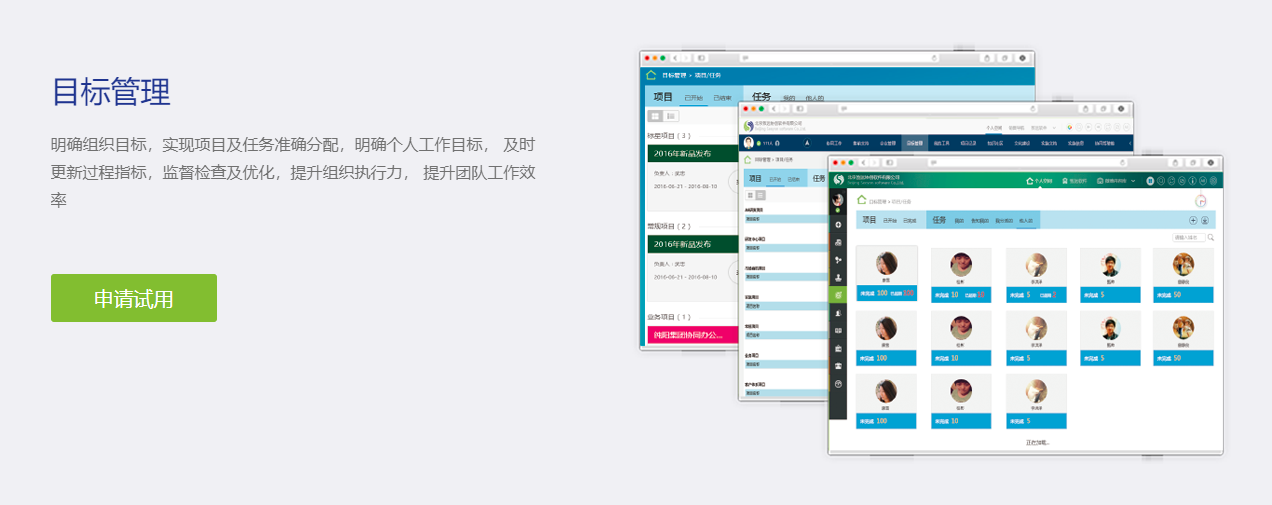Expand the 常规项目 (2) project group
The width and height of the screenshot is (1272, 505).
tap(668, 226)
